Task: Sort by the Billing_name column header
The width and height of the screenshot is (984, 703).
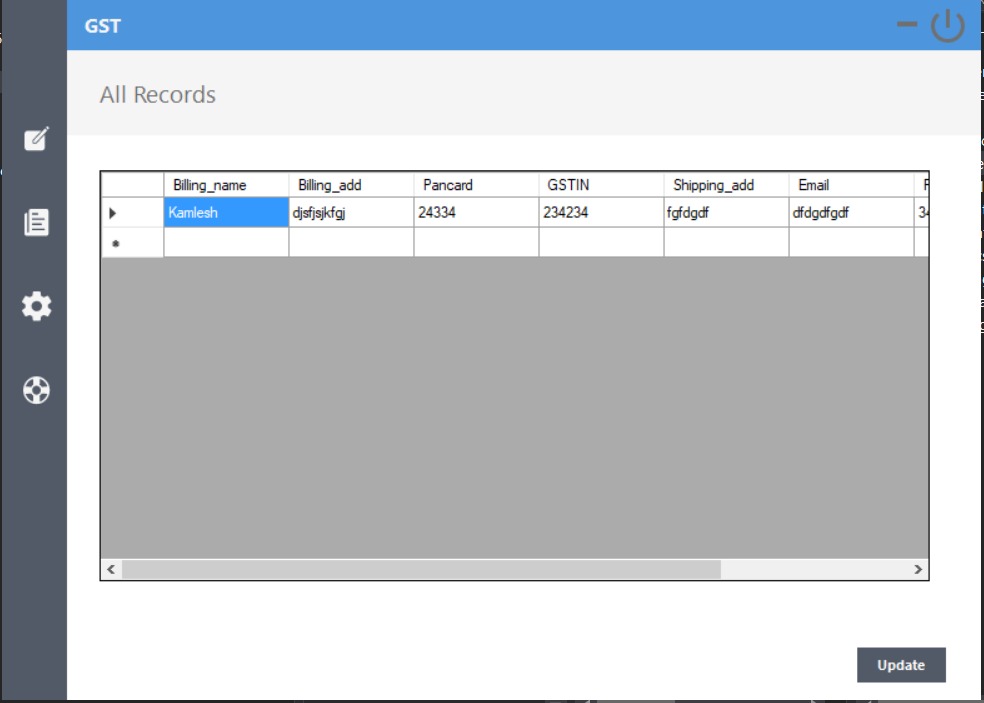Action: point(226,185)
